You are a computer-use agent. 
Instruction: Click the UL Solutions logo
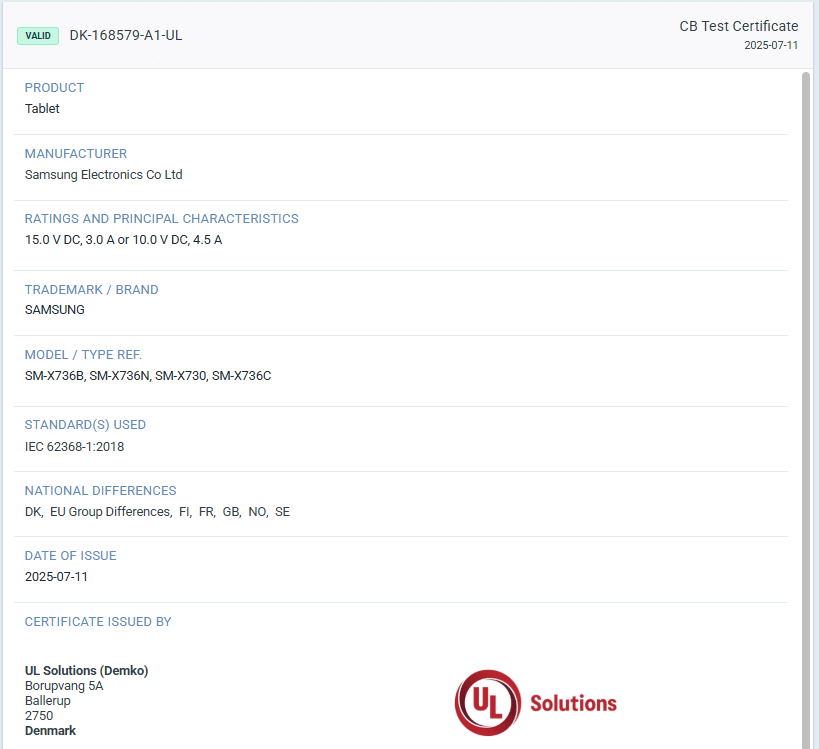click(536, 702)
